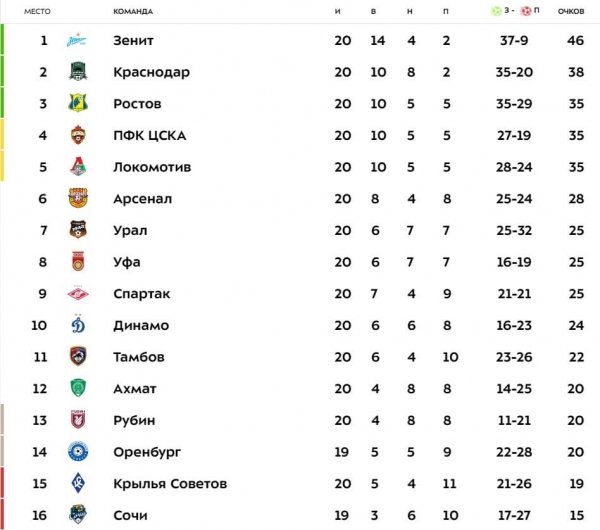
Task: Click the Спартак red diamond logo
Action: (x=78, y=294)
